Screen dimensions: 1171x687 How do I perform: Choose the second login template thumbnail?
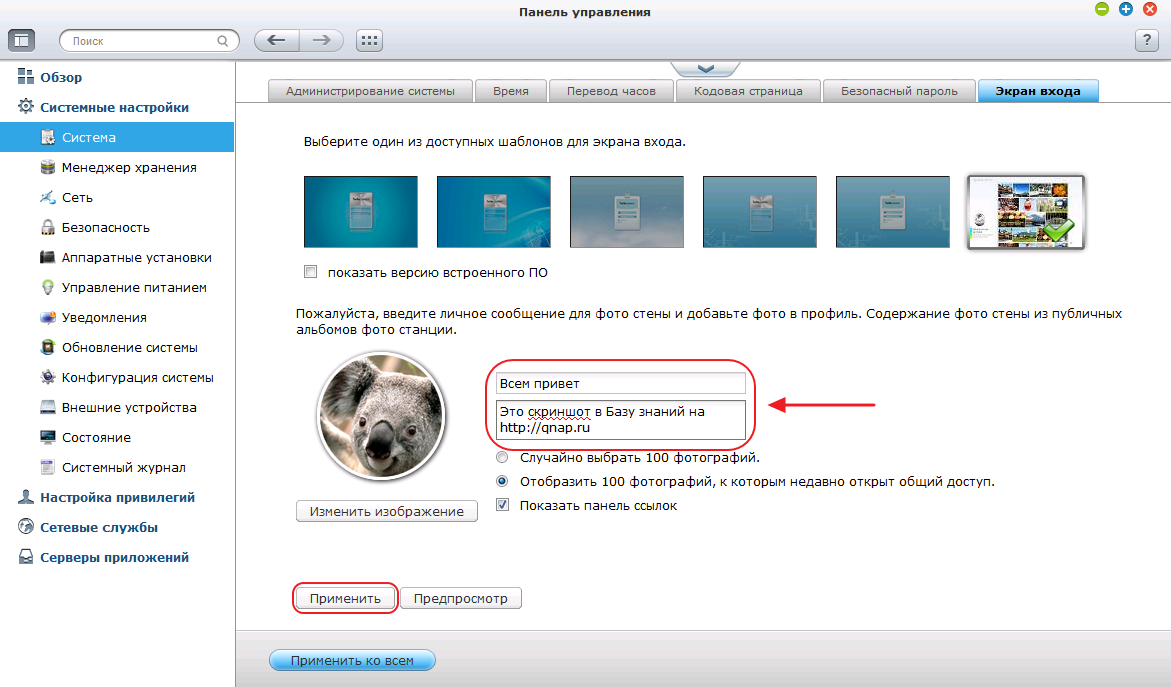tap(494, 211)
